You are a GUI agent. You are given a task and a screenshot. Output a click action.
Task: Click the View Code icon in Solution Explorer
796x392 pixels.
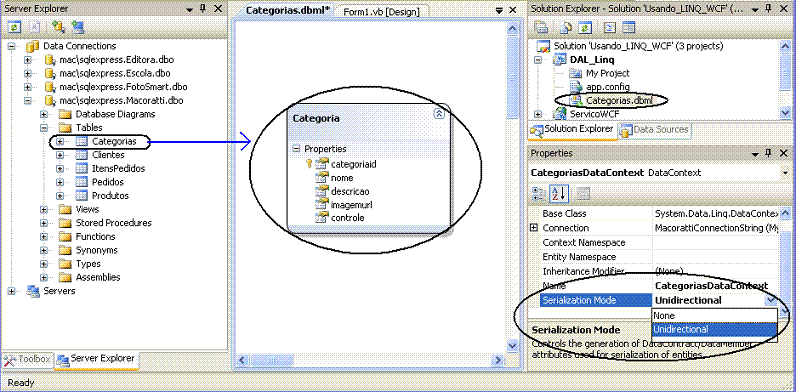click(611, 27)
